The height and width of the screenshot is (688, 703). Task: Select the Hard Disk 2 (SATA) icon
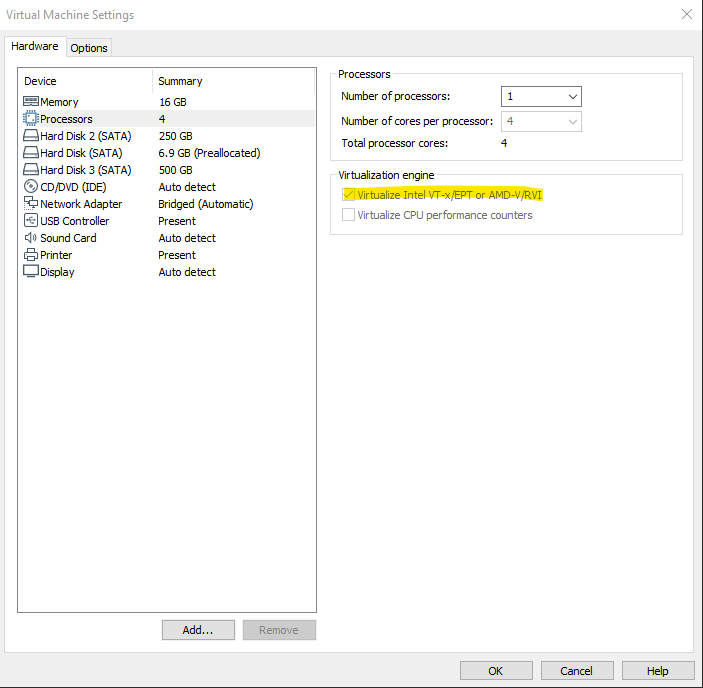(x=30, y=136)
